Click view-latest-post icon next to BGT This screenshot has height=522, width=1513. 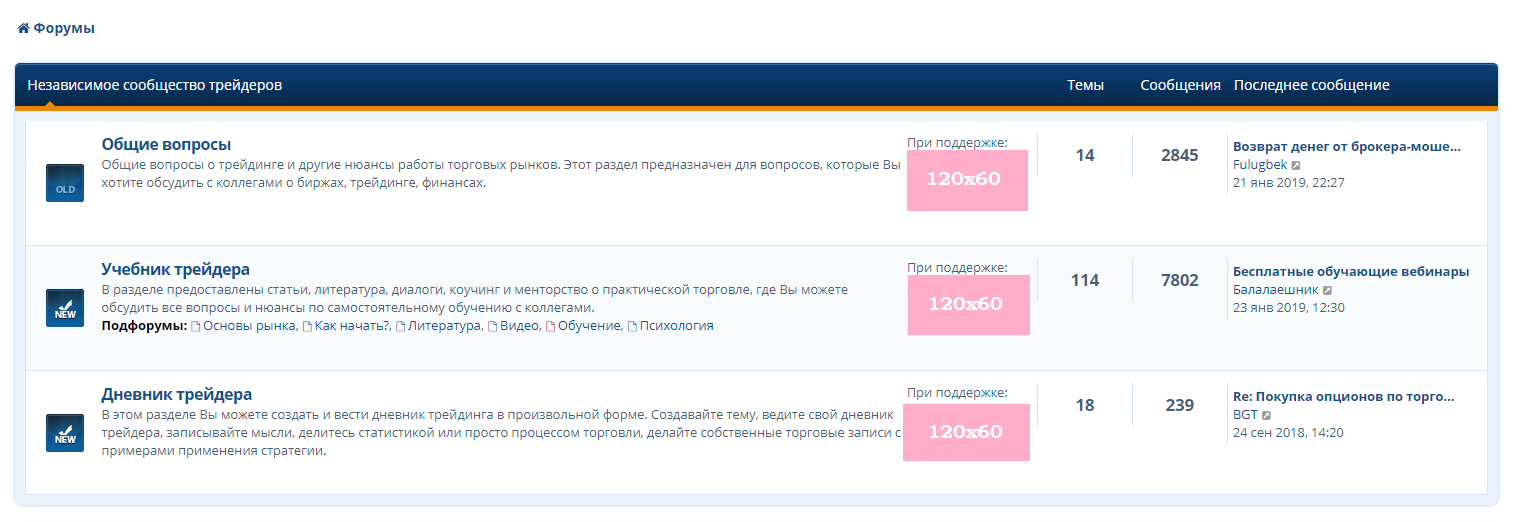(x=1267, y=415)
